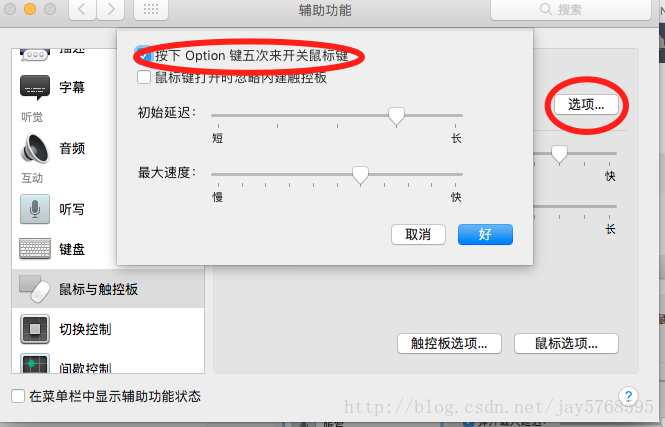Go forward with the right arrow toolbar button

[x=111, y=10]
